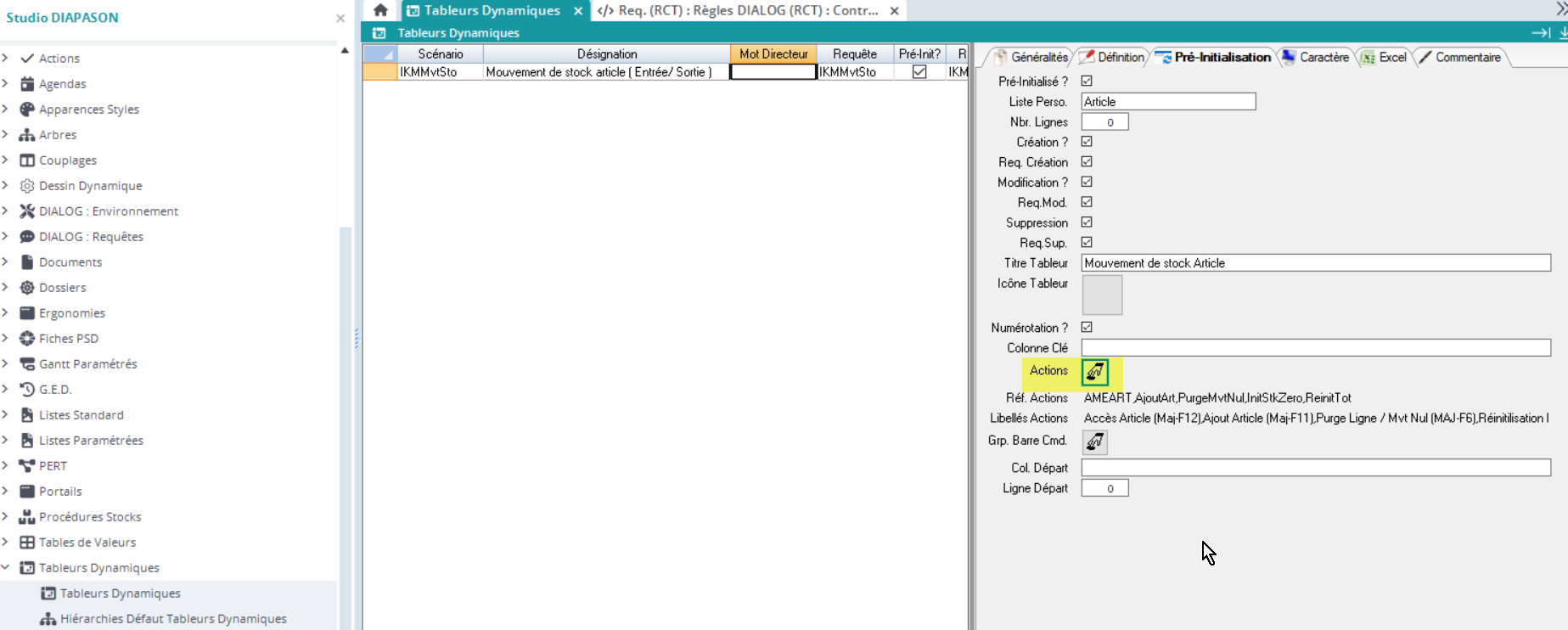Expand the DIALOG : Requêtes node
This screenshot has height=630, width=1568.
6,236
